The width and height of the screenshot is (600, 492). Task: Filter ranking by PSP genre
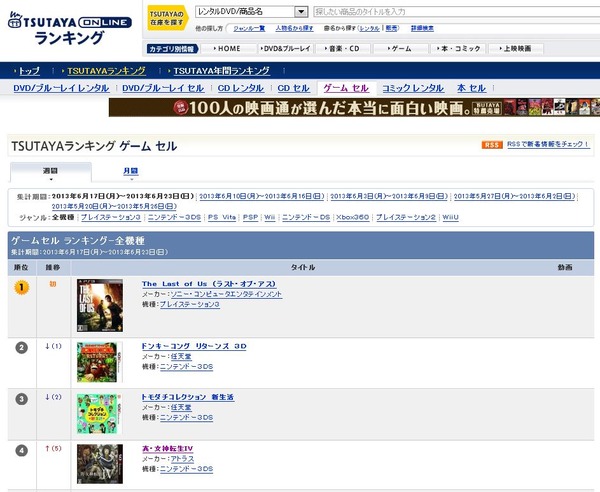point(250,217)
